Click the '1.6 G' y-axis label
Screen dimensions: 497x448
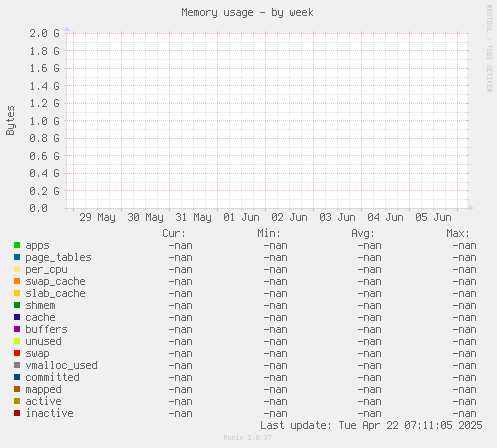[44, 68]
